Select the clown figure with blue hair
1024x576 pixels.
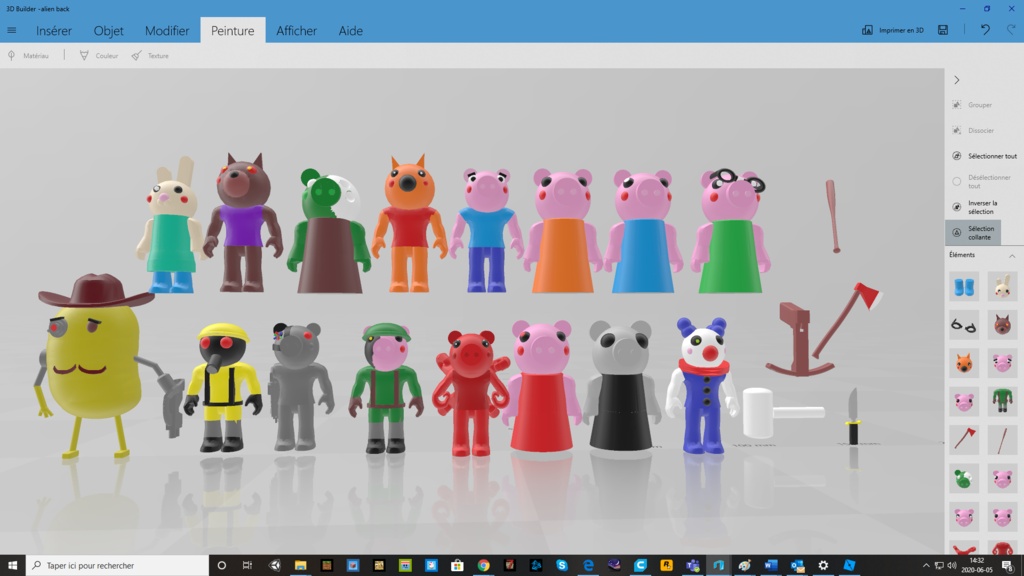[x=701, y=385]
